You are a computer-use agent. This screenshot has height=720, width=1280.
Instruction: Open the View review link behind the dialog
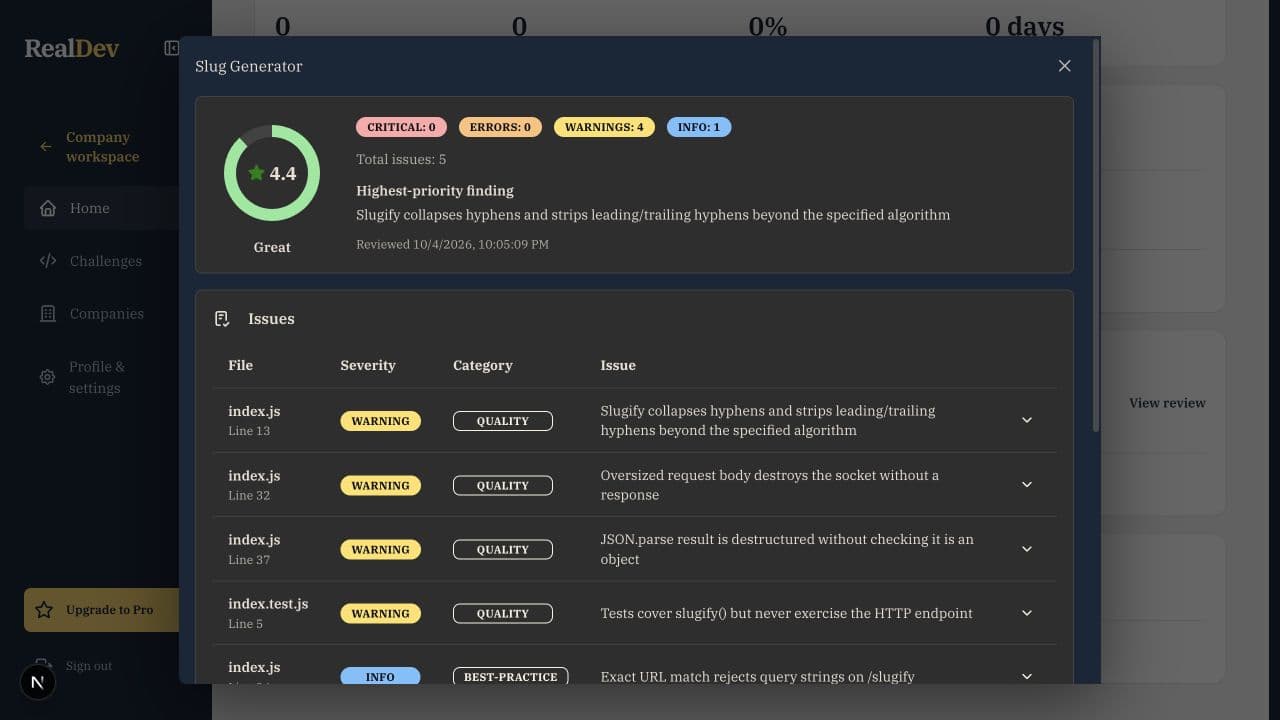(1167, 403)
